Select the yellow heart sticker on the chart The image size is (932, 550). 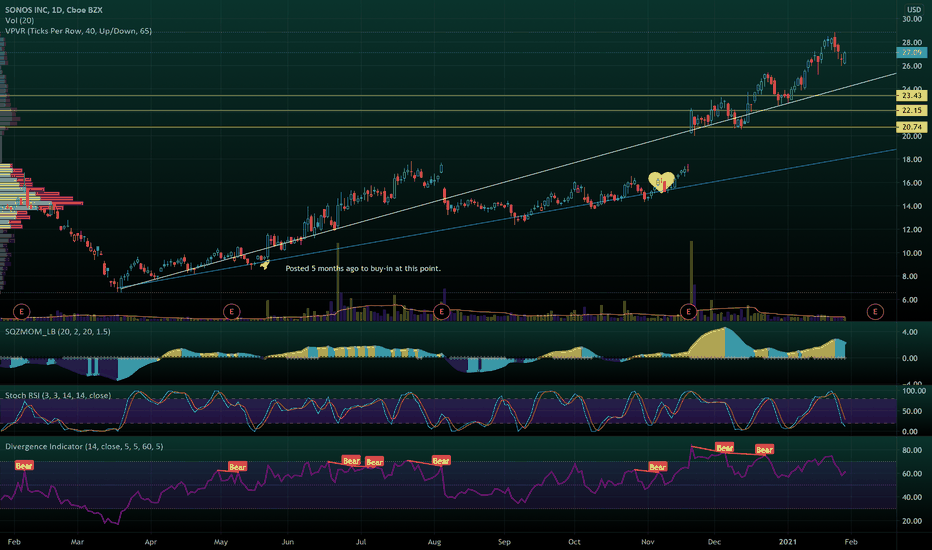click(661, 181)
